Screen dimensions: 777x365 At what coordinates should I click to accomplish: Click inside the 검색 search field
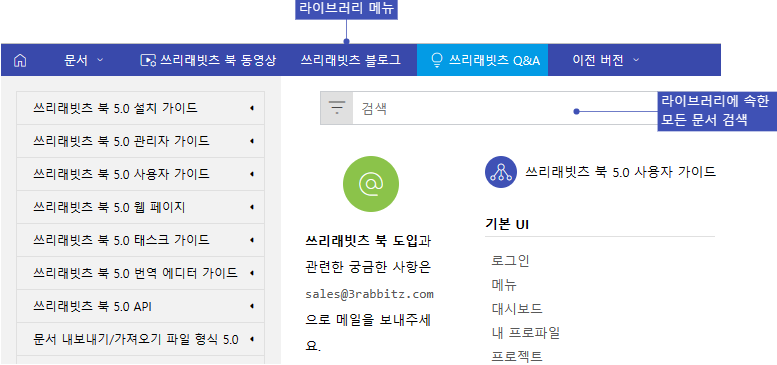pyautogui.click(x=505, y=108)
